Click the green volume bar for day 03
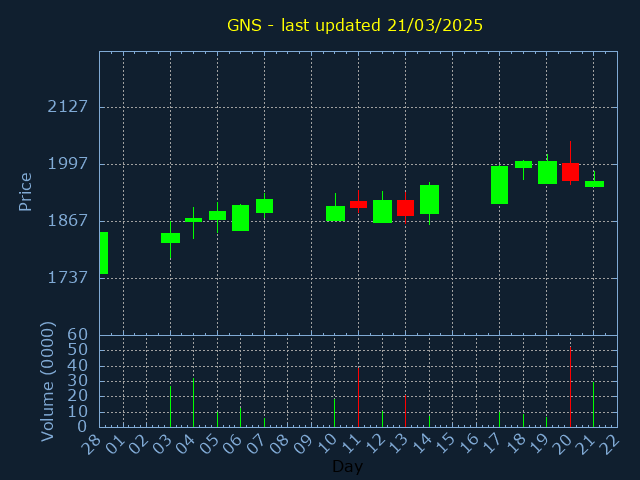 click(171, 407)
